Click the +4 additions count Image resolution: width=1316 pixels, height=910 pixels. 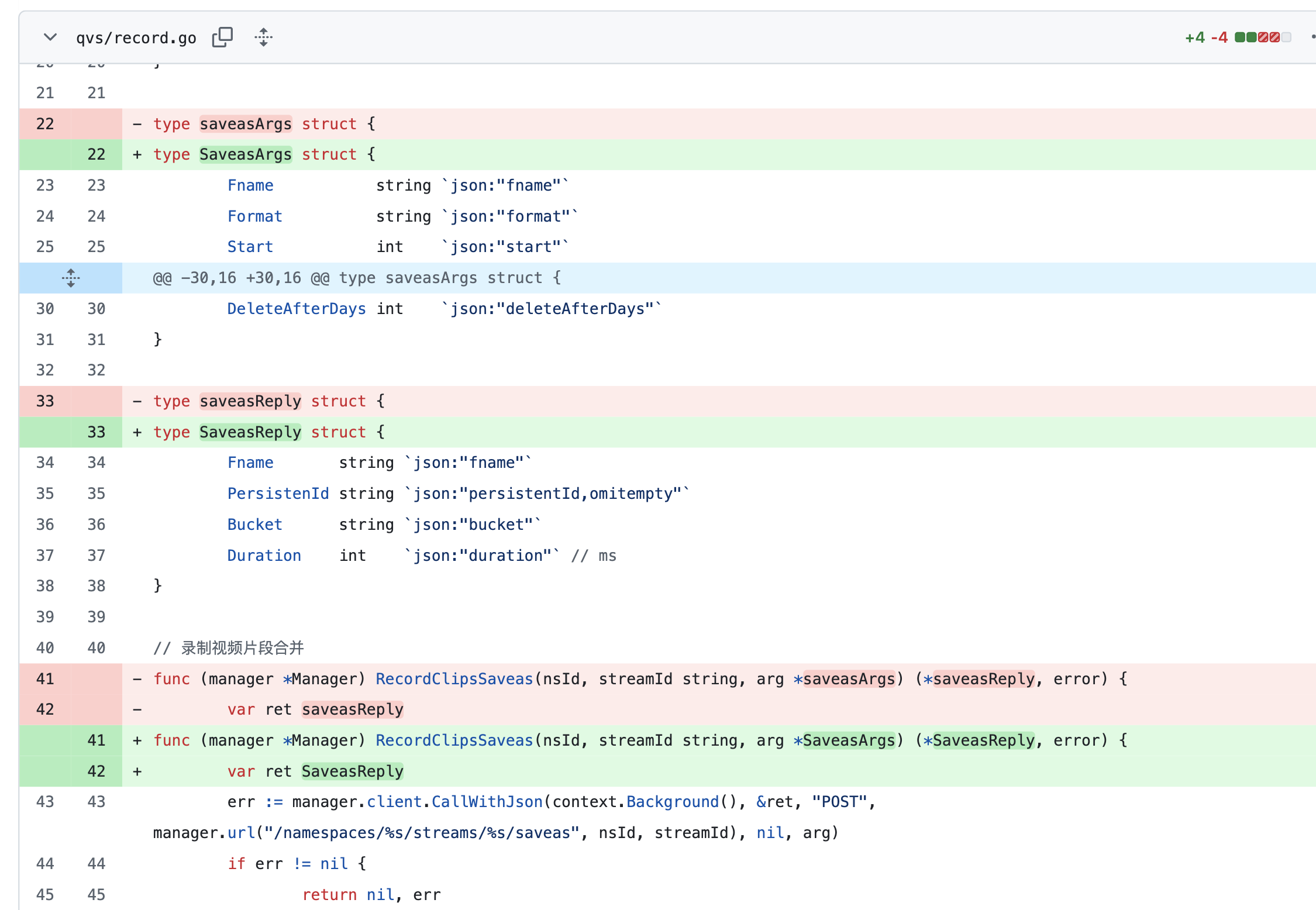[1195, 37]
